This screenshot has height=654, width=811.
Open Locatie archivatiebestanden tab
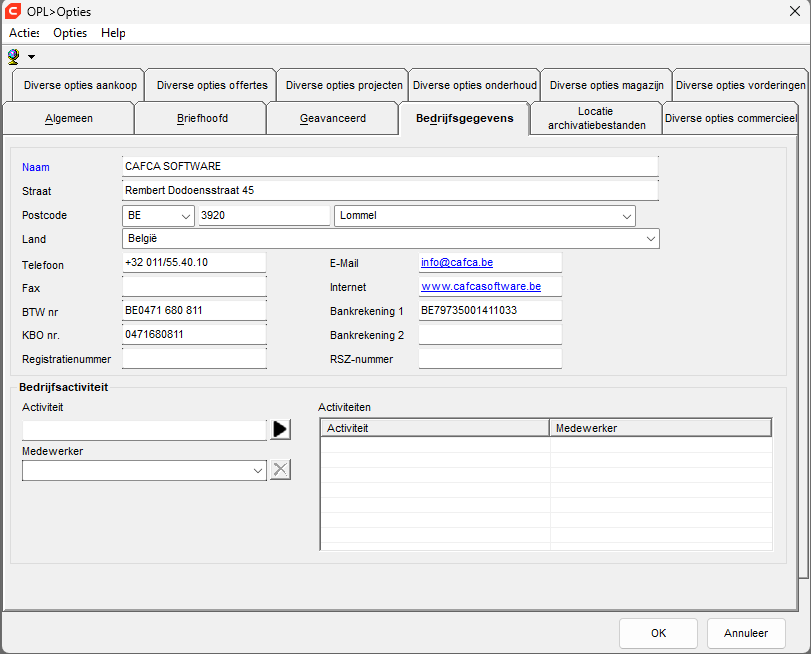click(596, 118)
